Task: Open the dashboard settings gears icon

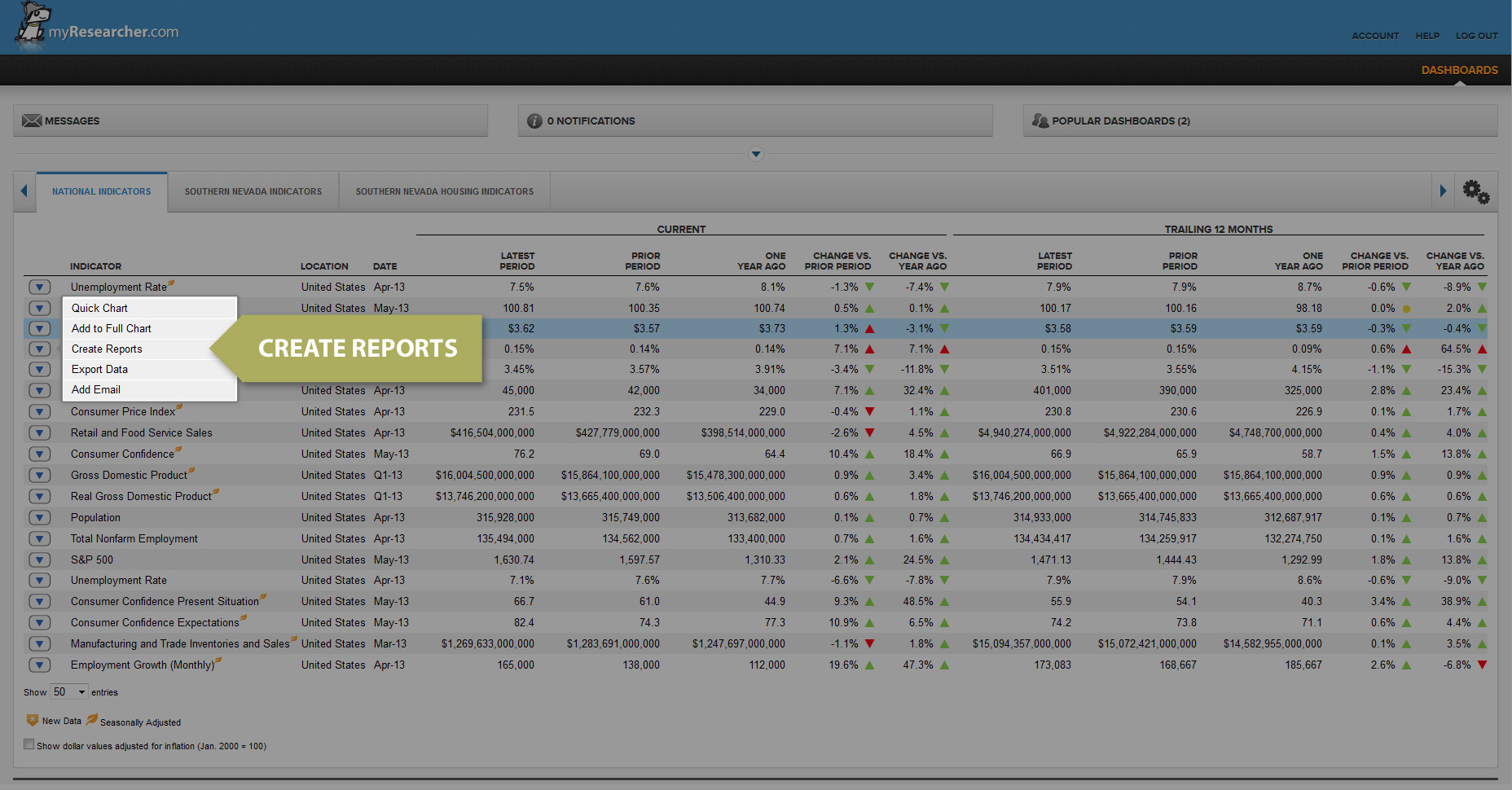Action: [x=1475, y=192]
